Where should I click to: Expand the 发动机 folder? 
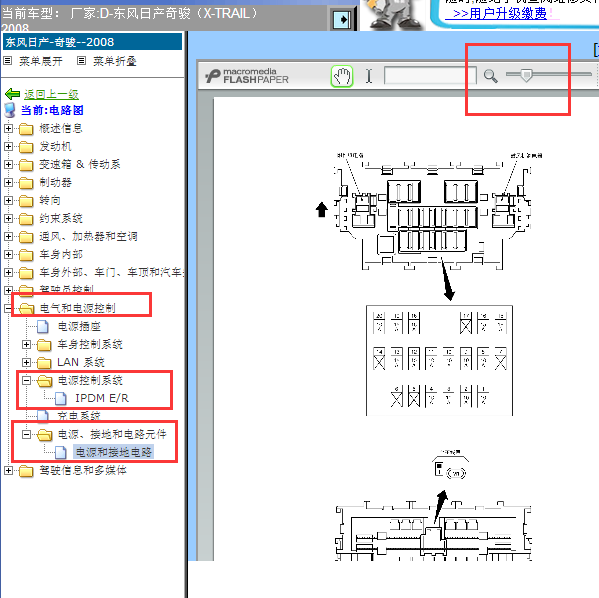coord(8,146)
